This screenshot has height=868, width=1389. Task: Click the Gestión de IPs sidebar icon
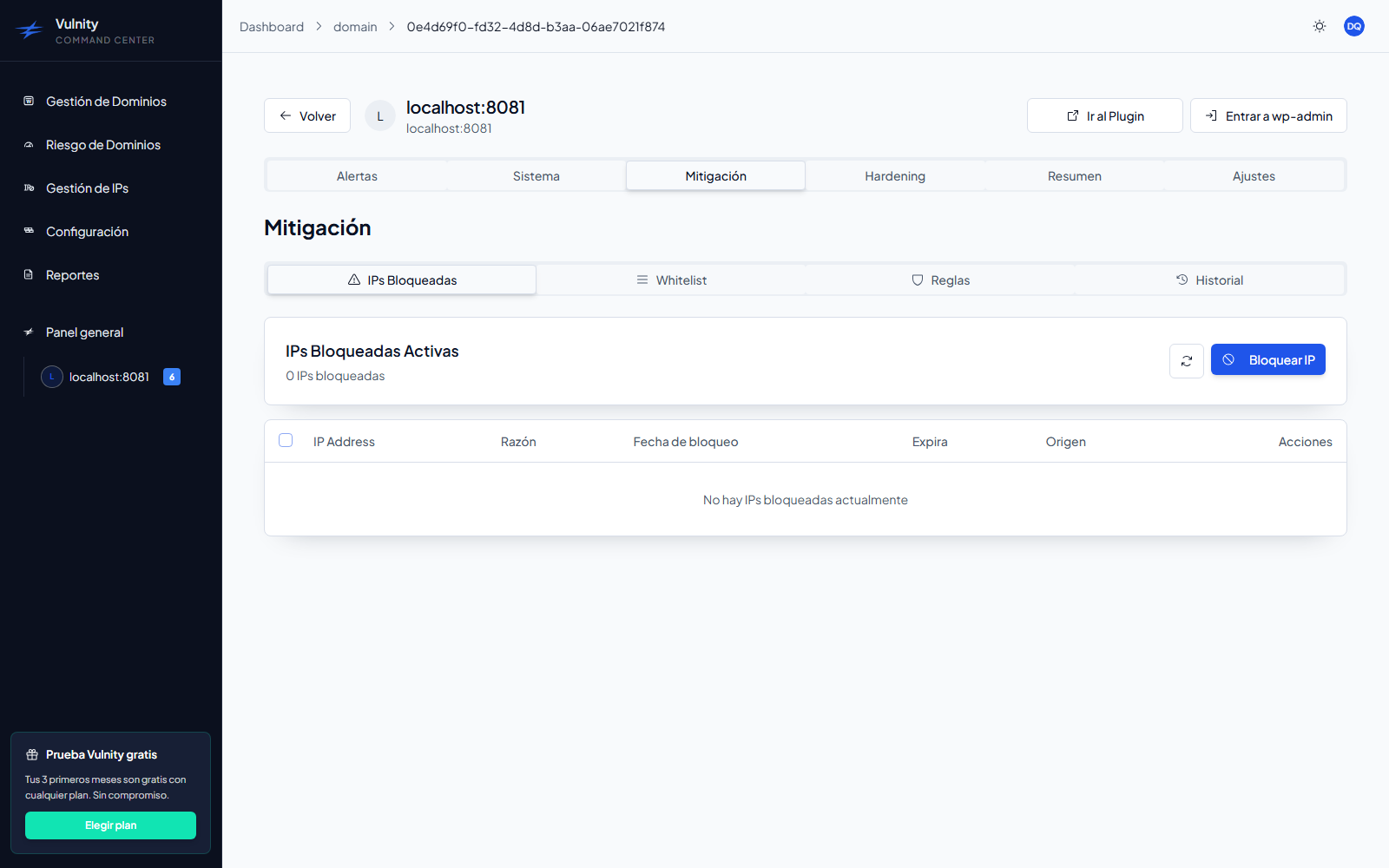tap(29, 187)
